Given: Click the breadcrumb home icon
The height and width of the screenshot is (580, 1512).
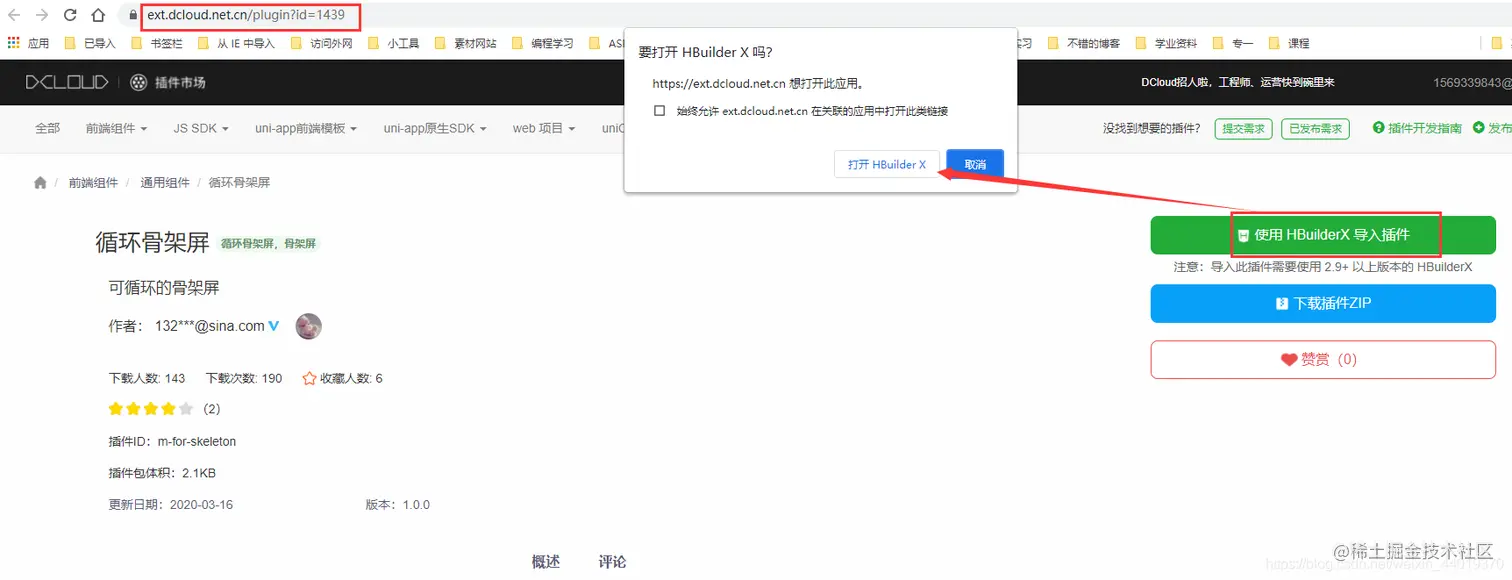Looking at the screenshot, I should [x=40, y=182].
